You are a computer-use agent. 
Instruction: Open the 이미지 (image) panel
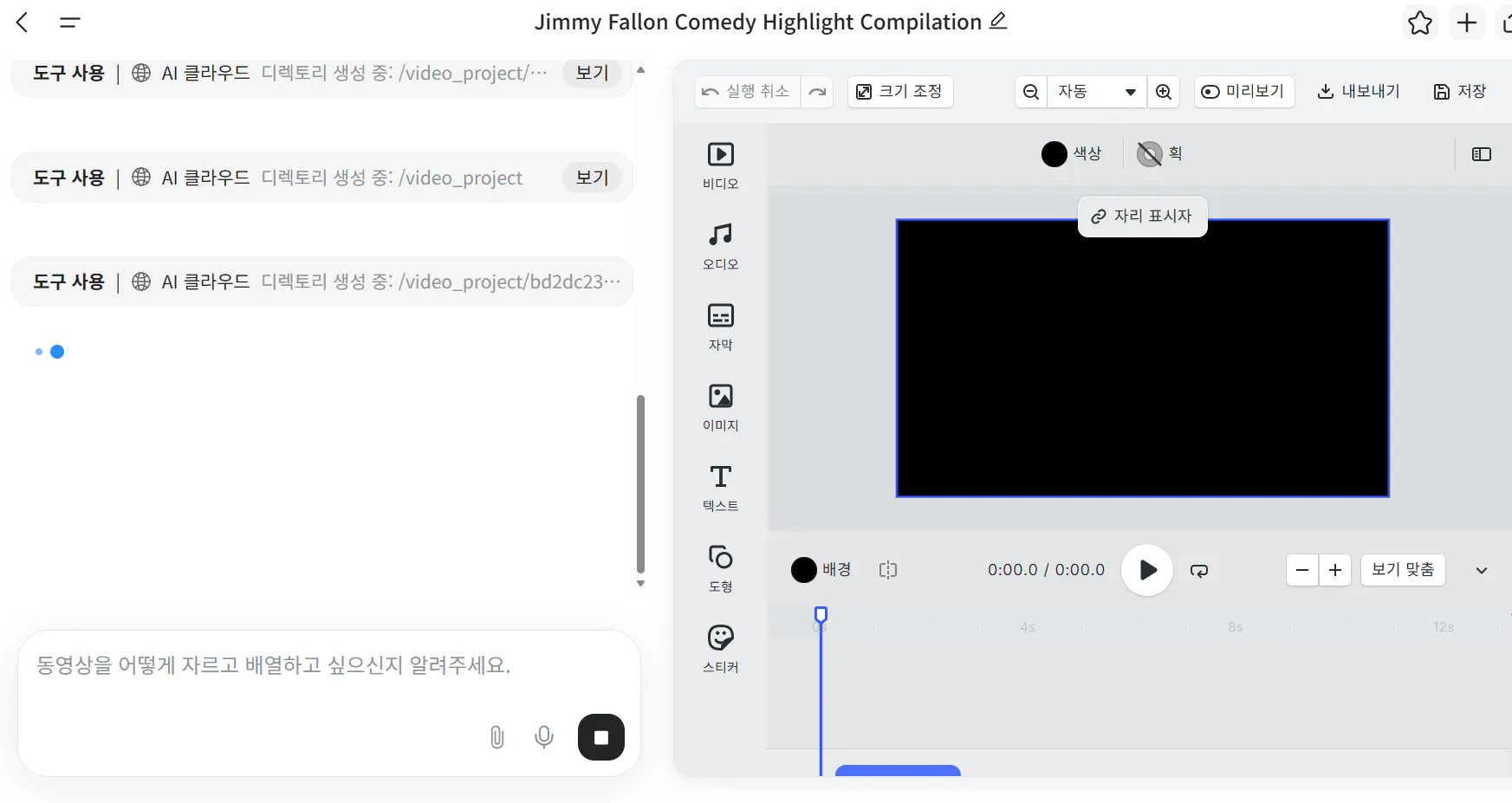[x=721, y=407]
